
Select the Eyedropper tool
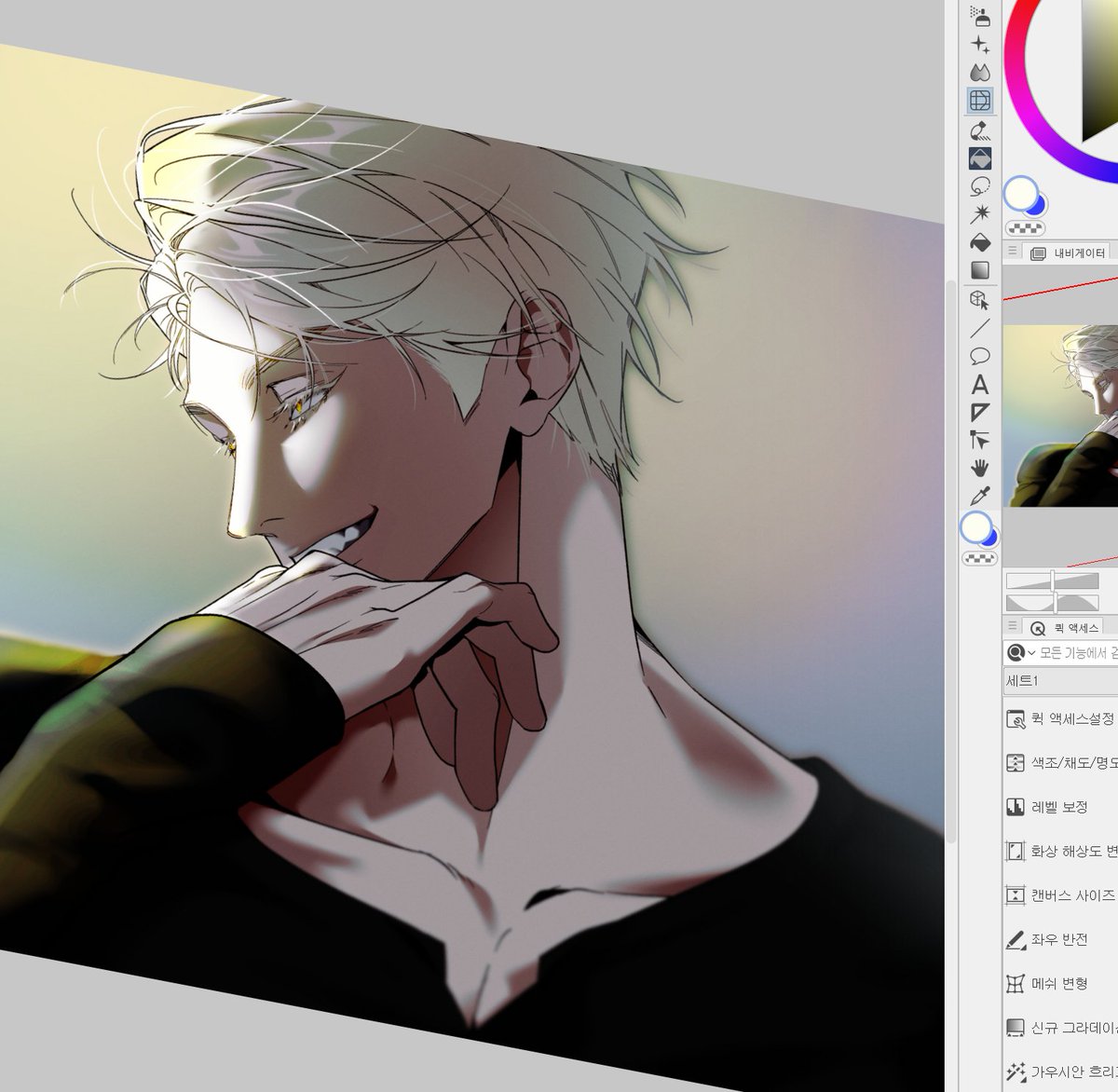coord(979,496)
